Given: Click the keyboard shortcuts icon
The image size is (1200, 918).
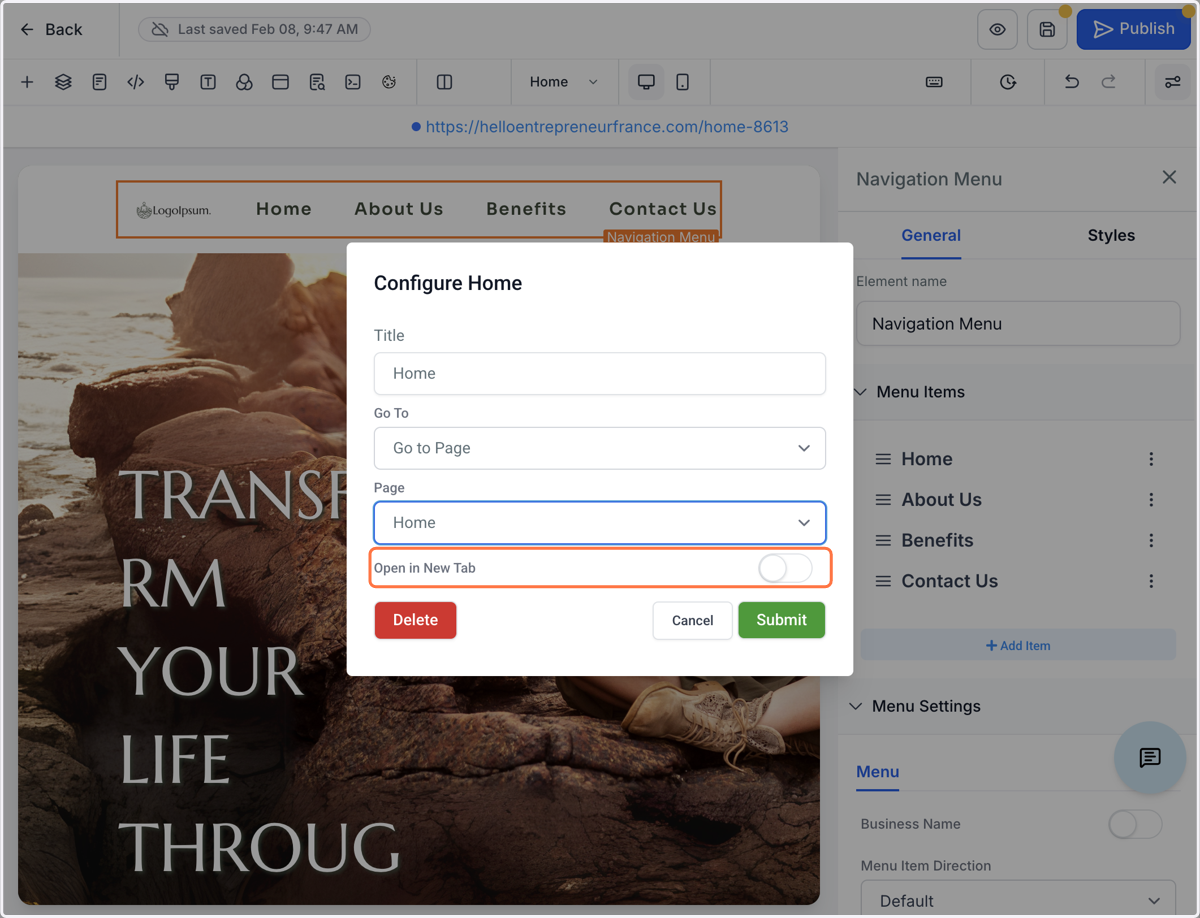Looking at the screenshot, I should point(934,82).
